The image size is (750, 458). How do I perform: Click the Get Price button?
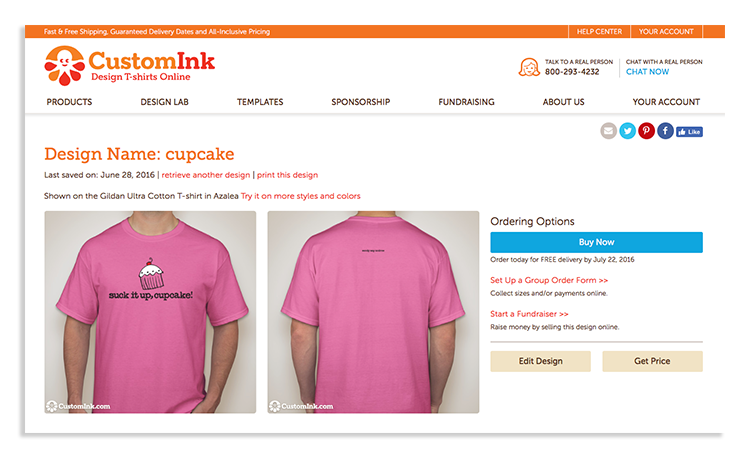[652, 361]
